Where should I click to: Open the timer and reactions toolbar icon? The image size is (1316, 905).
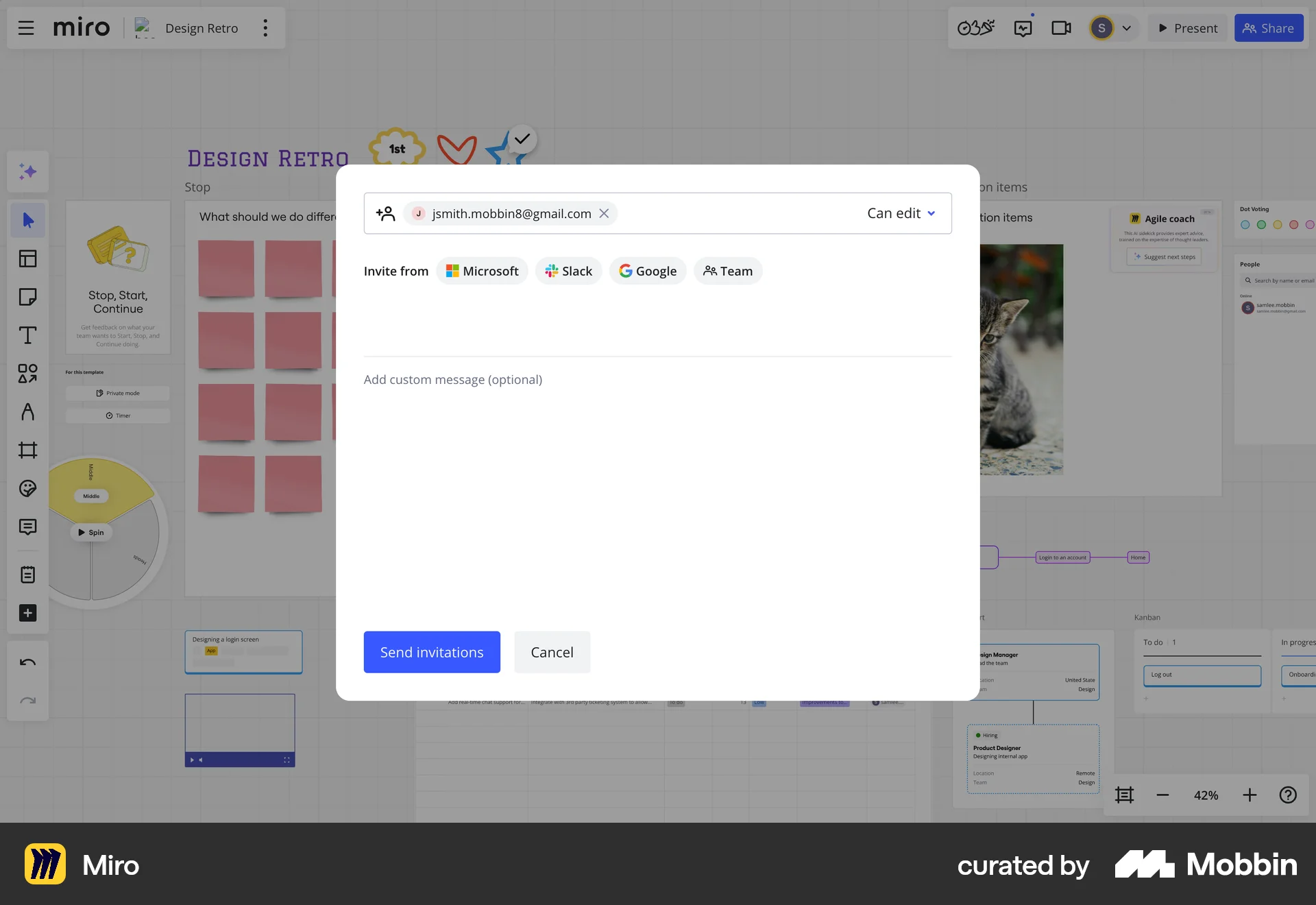(x=975, y=27)
